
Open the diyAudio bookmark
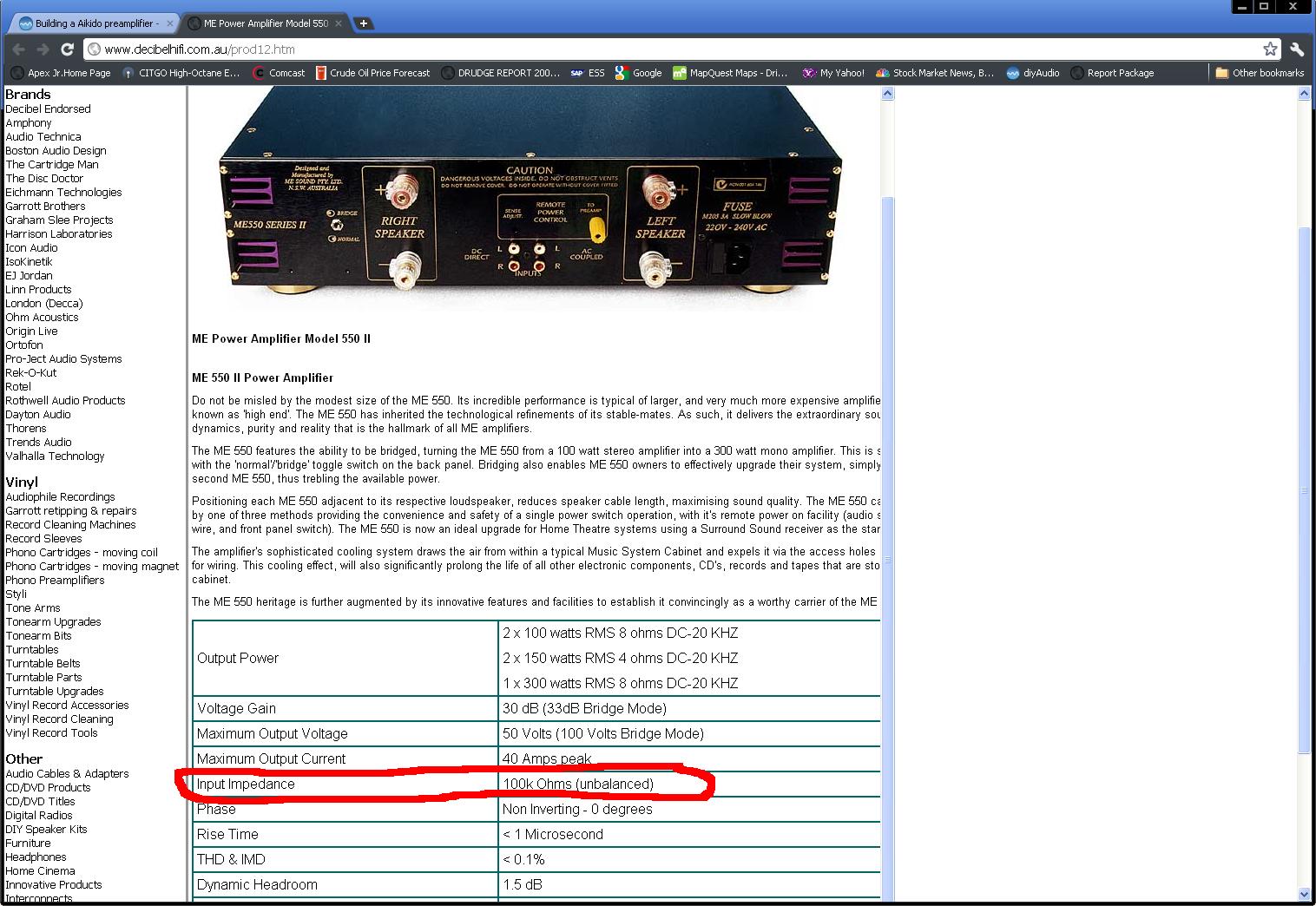1033,73
